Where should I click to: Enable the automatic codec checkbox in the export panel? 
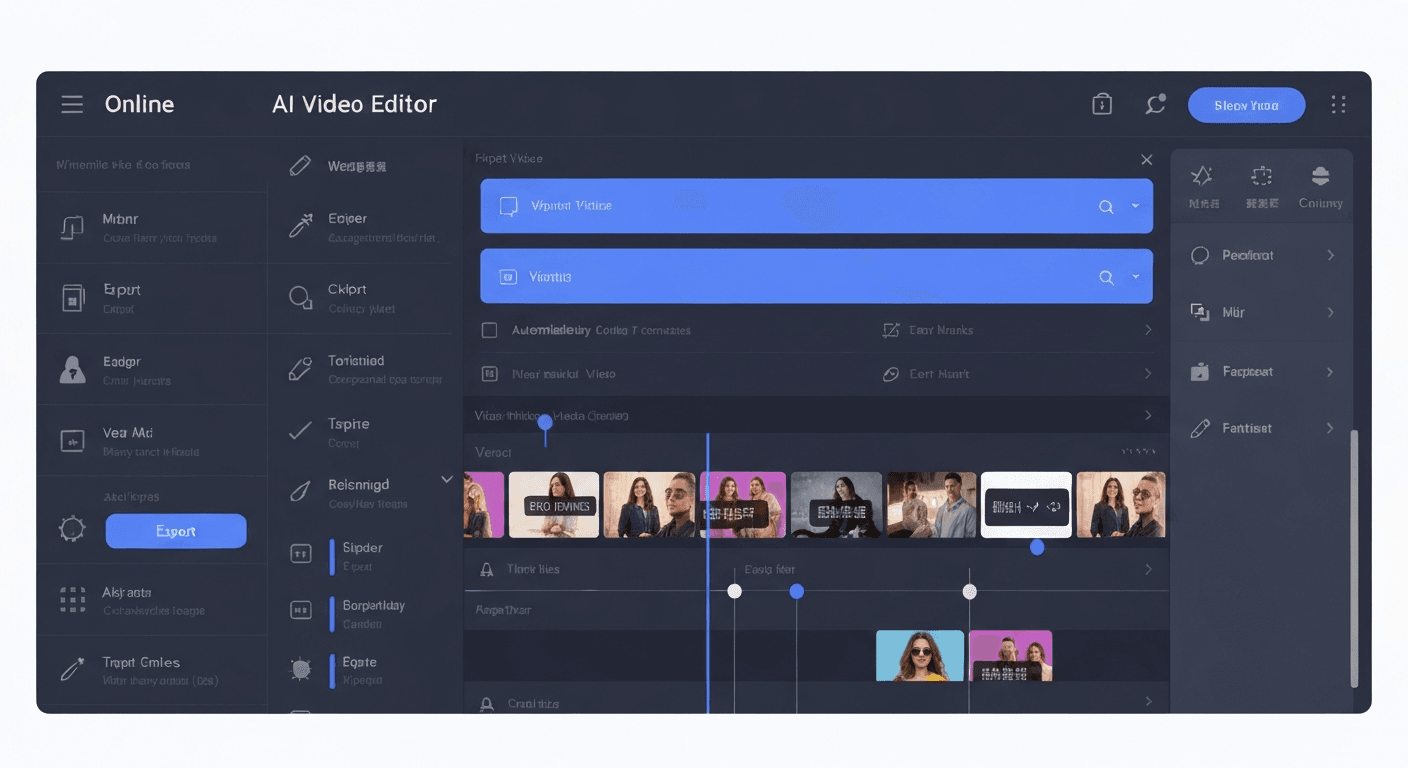pos(489,330)
